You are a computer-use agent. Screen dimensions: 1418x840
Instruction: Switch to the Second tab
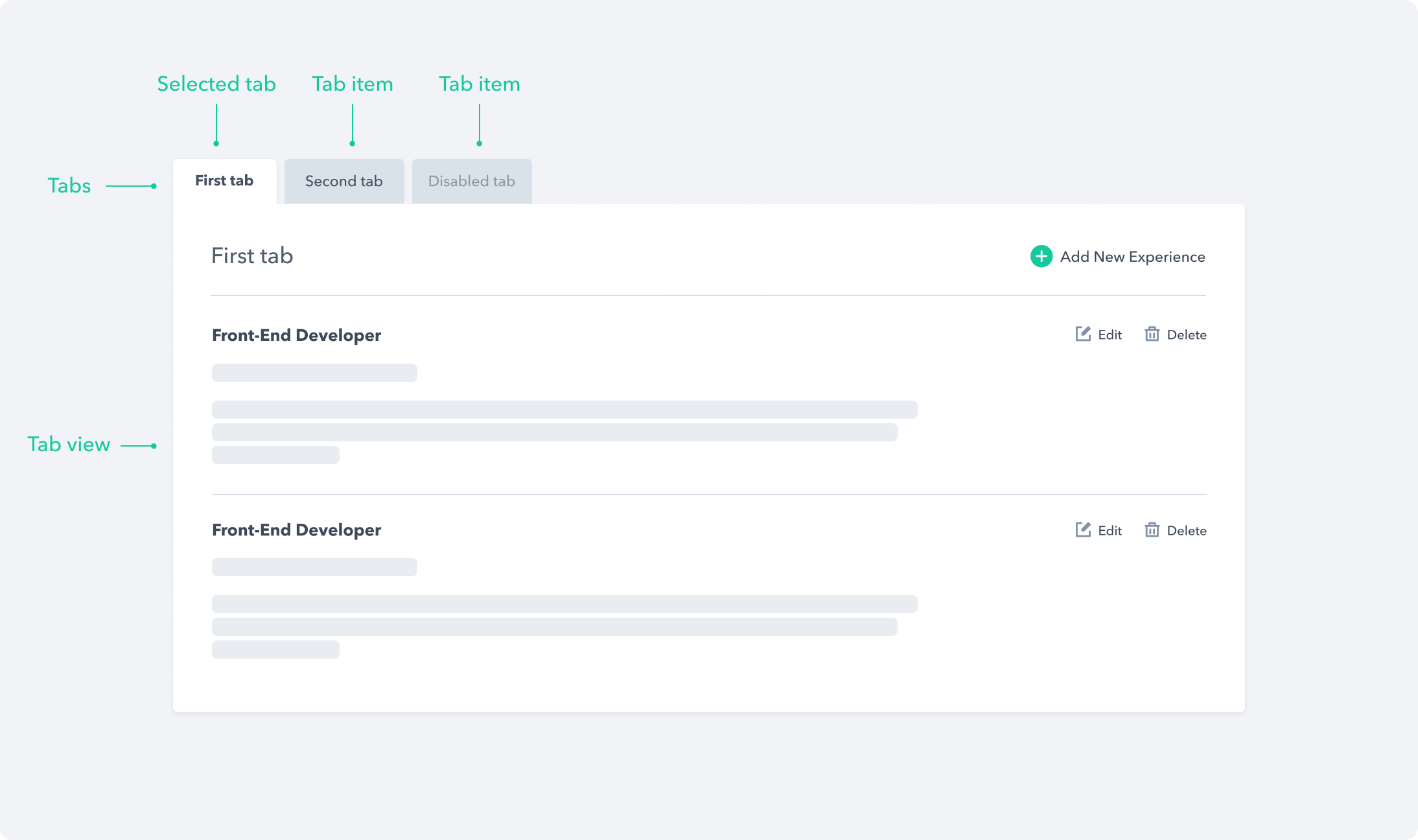343,181
